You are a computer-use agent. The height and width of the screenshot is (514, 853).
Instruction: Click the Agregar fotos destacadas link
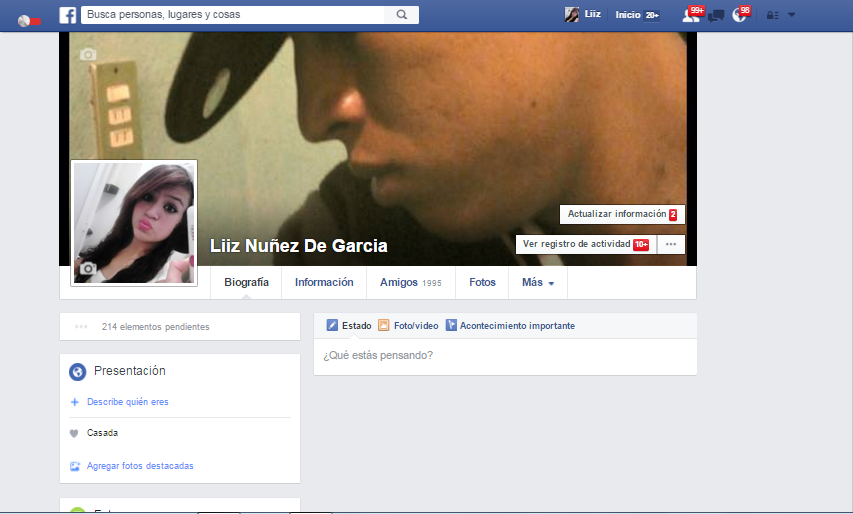(140, 466)
